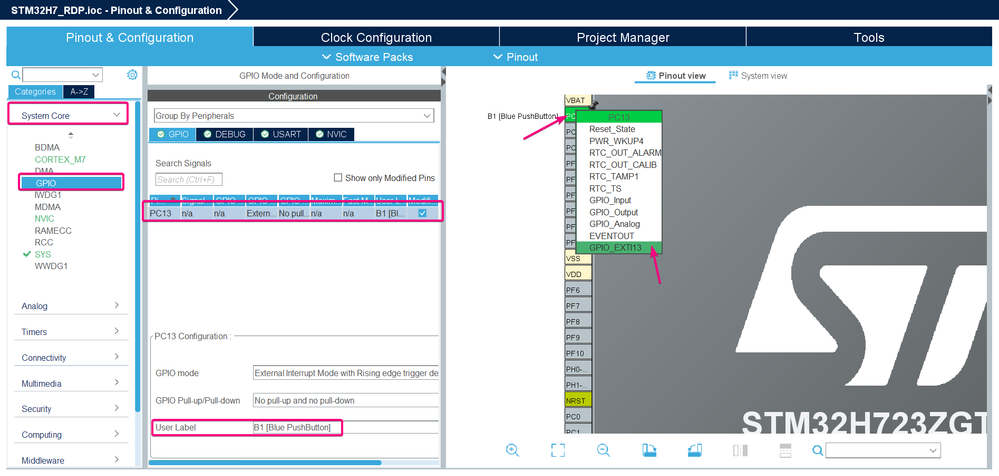
Task: Open the GPIO configuration tab
Action: coord(172,134)
